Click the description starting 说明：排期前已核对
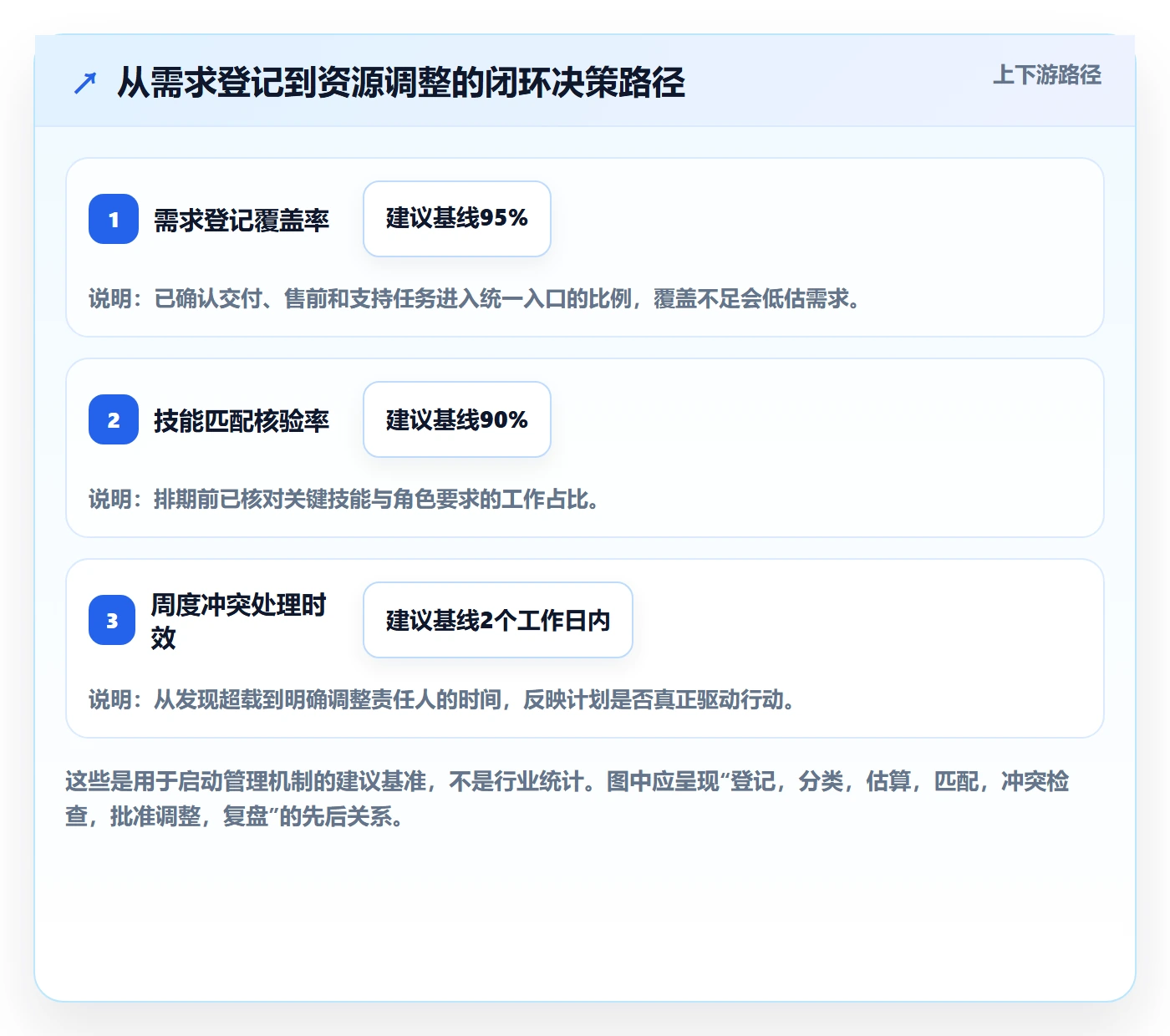Screen dimensions: 1170x1036 [x=344, y=499]
